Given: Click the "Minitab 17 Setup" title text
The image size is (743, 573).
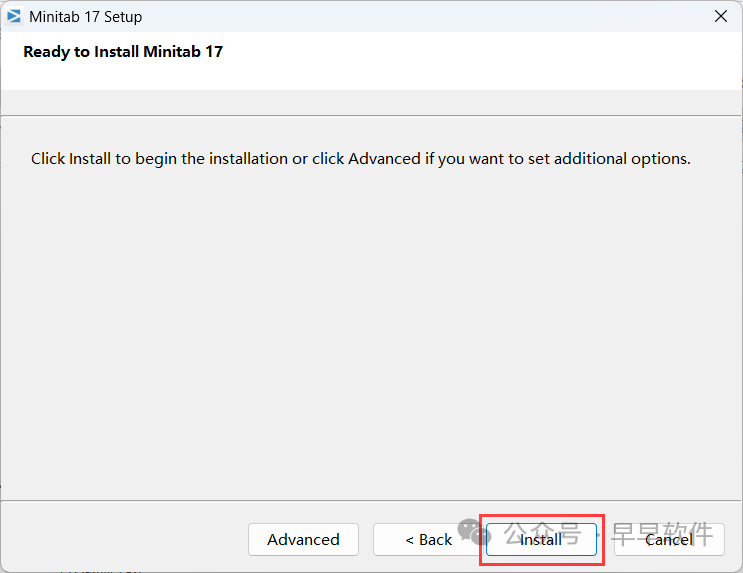Looking at the screenshot, I should pos(86,16).
